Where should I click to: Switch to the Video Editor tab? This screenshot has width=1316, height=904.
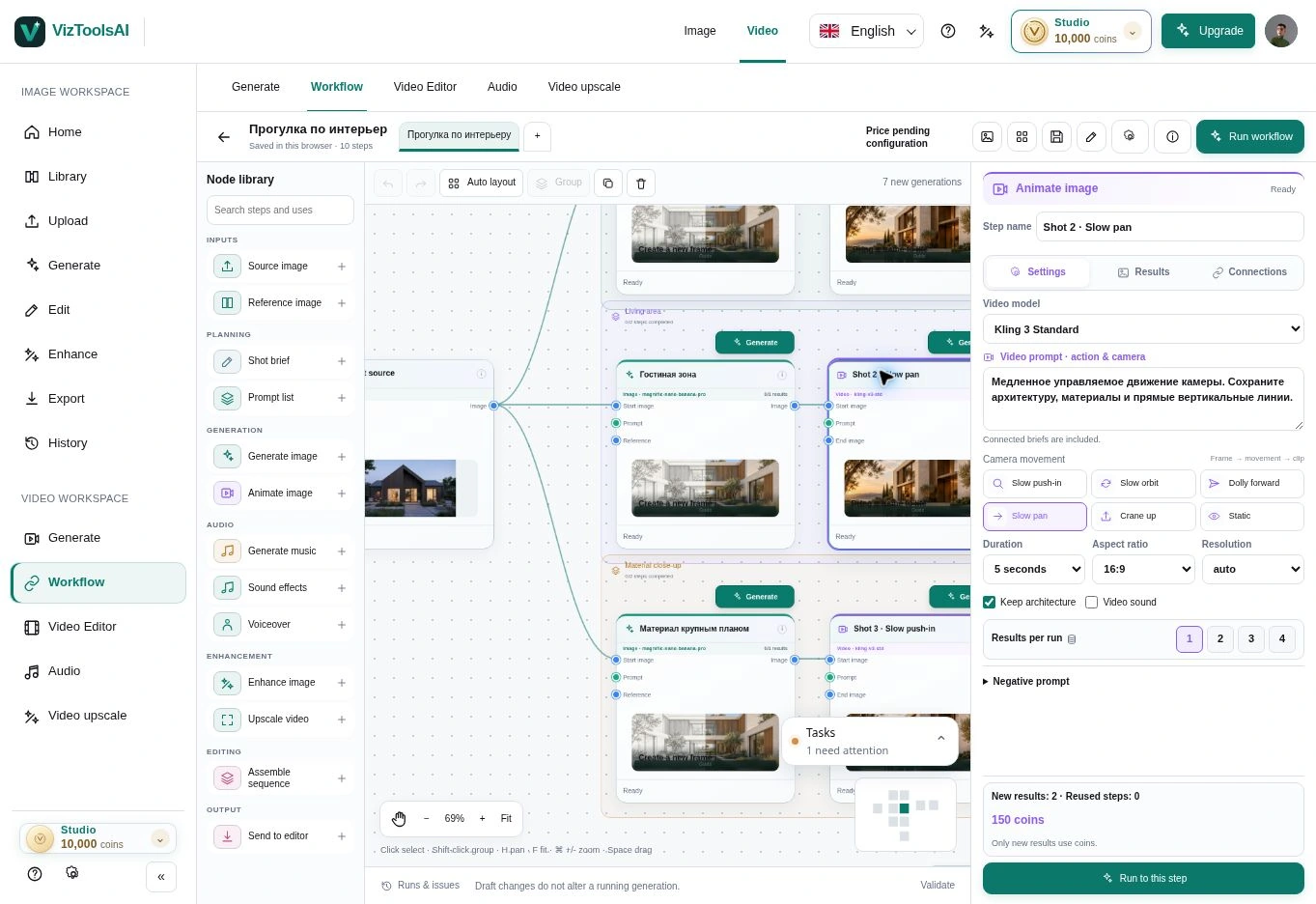pyautogui.click(x=425, y=87)
